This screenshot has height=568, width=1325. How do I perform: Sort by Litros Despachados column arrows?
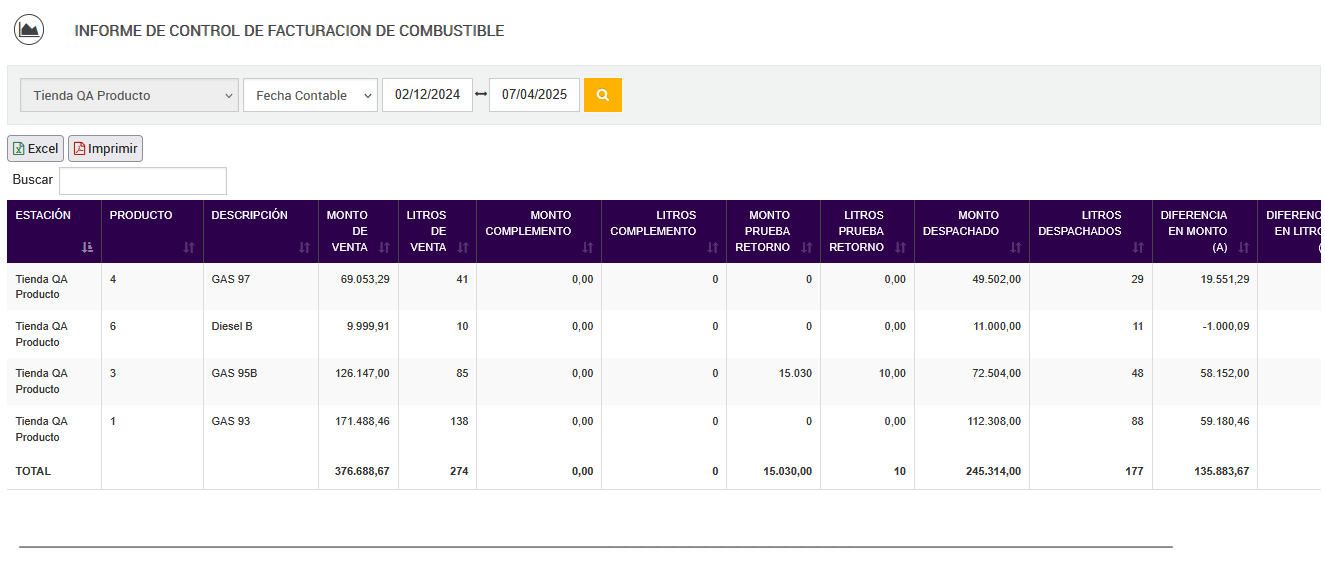1138,247
